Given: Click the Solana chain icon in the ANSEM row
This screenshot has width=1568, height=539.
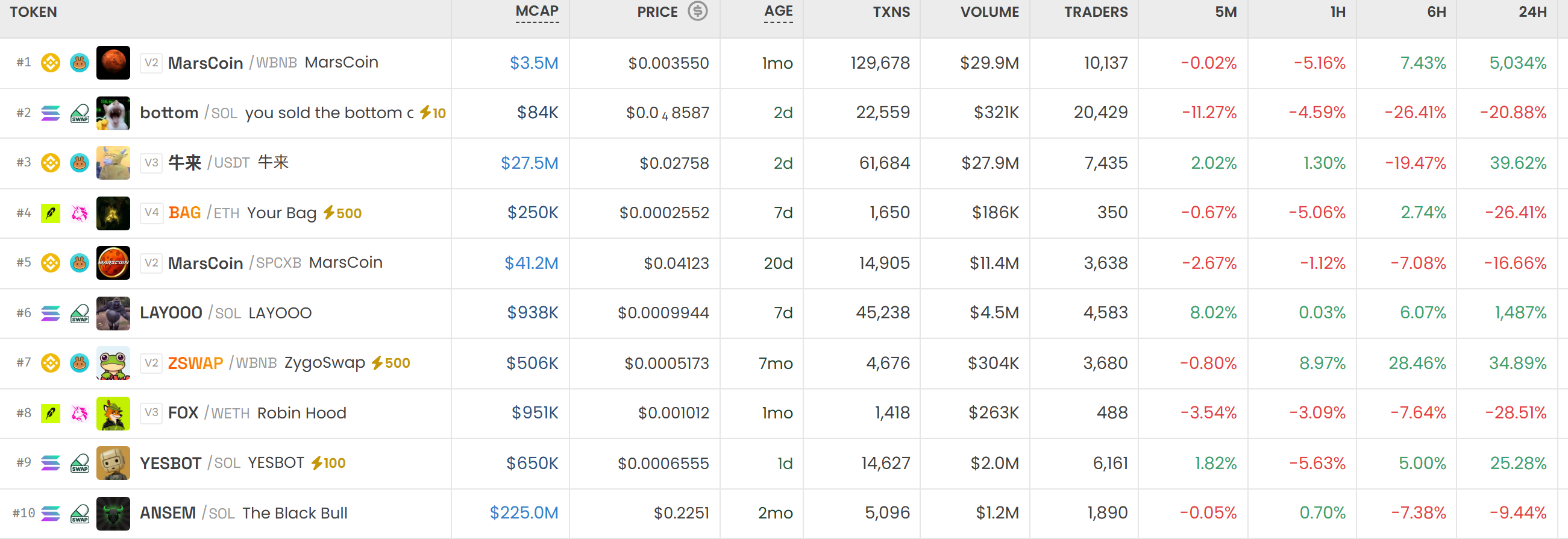Looking at the screenshot, I should pyautogui.click(x=51, y=514).
